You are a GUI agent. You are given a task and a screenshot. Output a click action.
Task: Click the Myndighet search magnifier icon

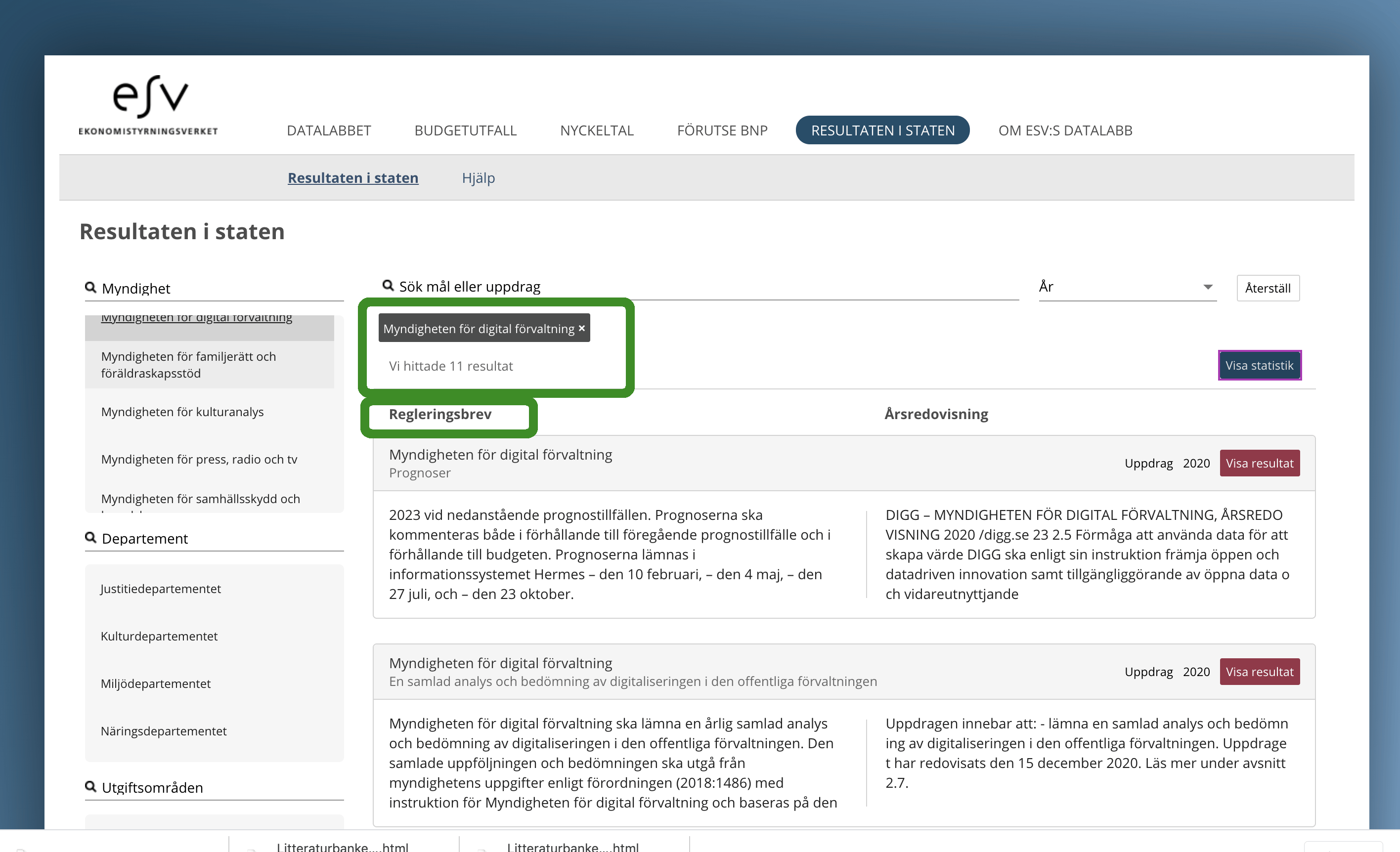(x=90, y=288)
